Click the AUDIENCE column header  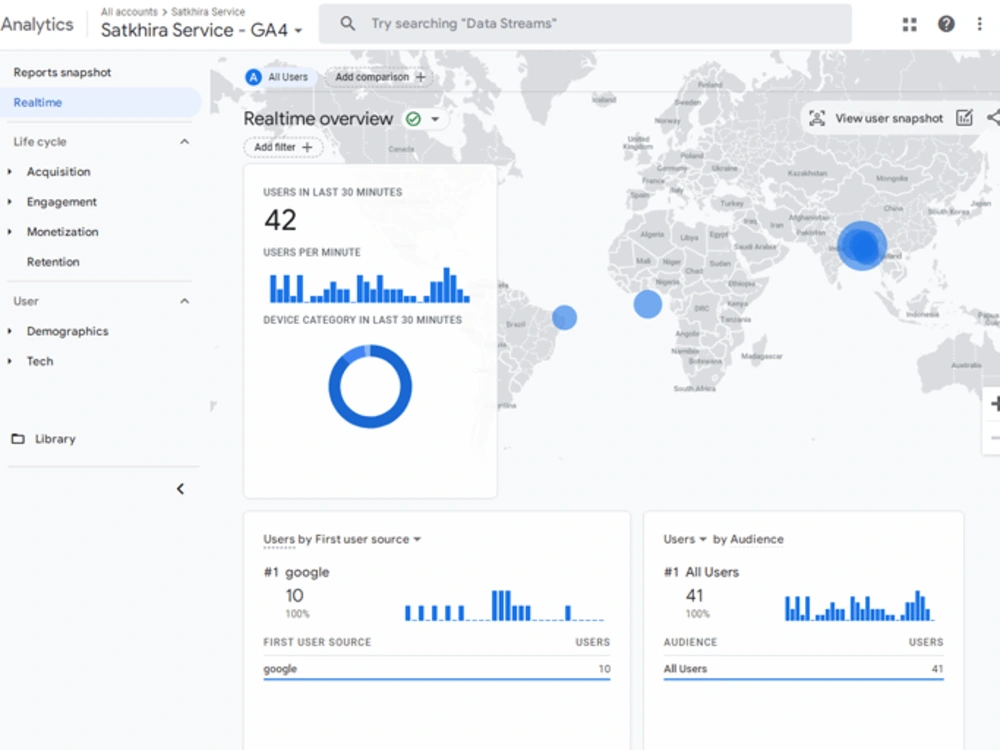[690, 642]
